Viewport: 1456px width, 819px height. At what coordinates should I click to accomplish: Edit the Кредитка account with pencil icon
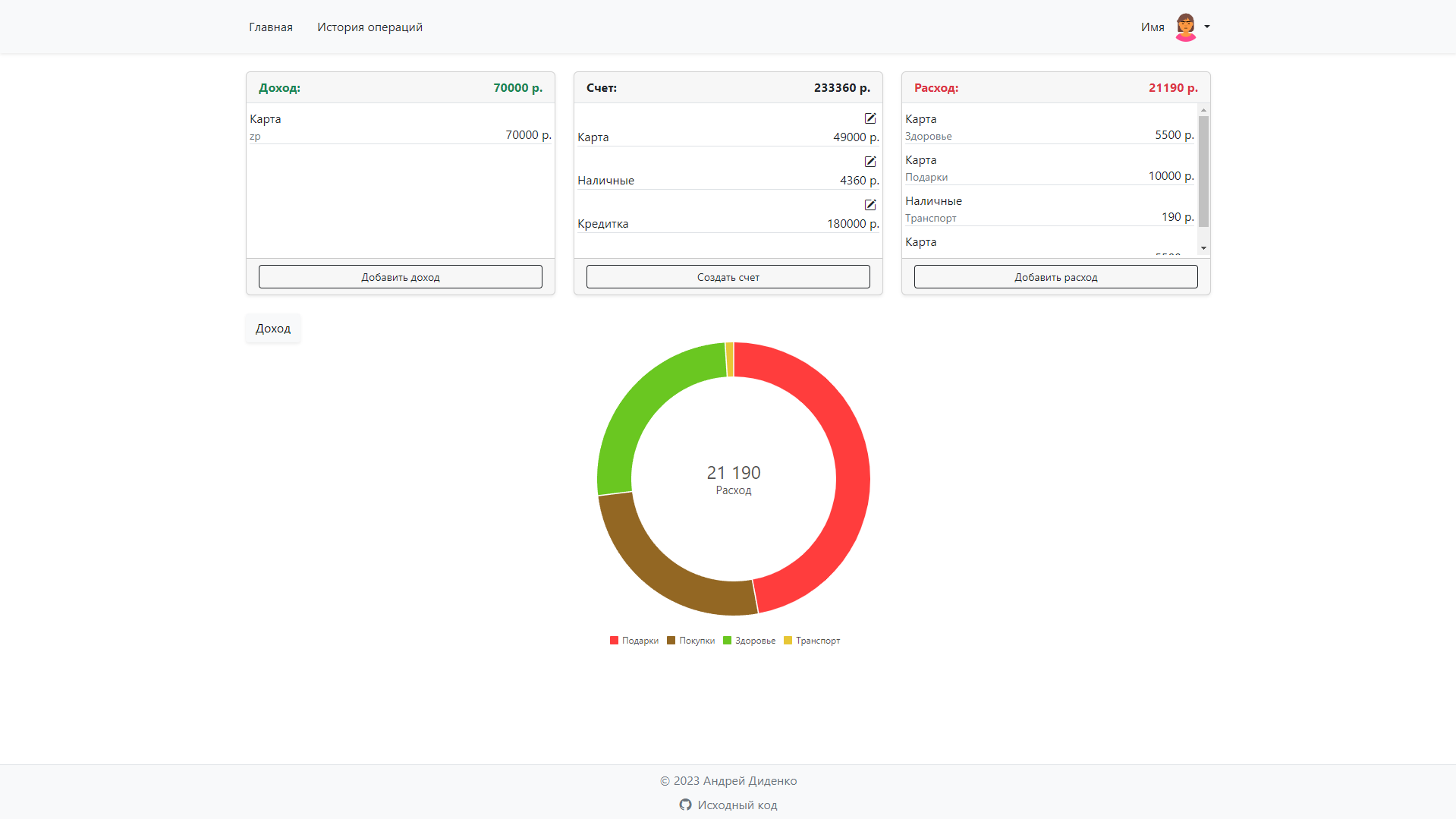pyautogui.click(x=870, y=205)
